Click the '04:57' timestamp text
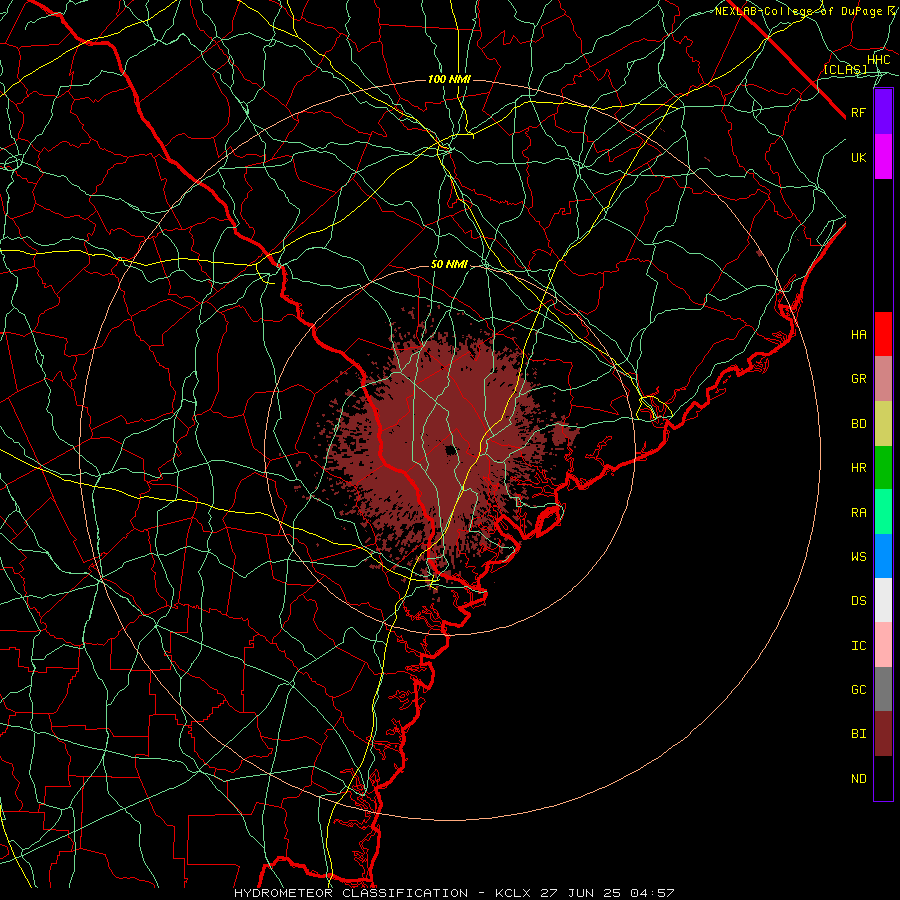Viewport: 900px width, 900px height. [651, 893]
